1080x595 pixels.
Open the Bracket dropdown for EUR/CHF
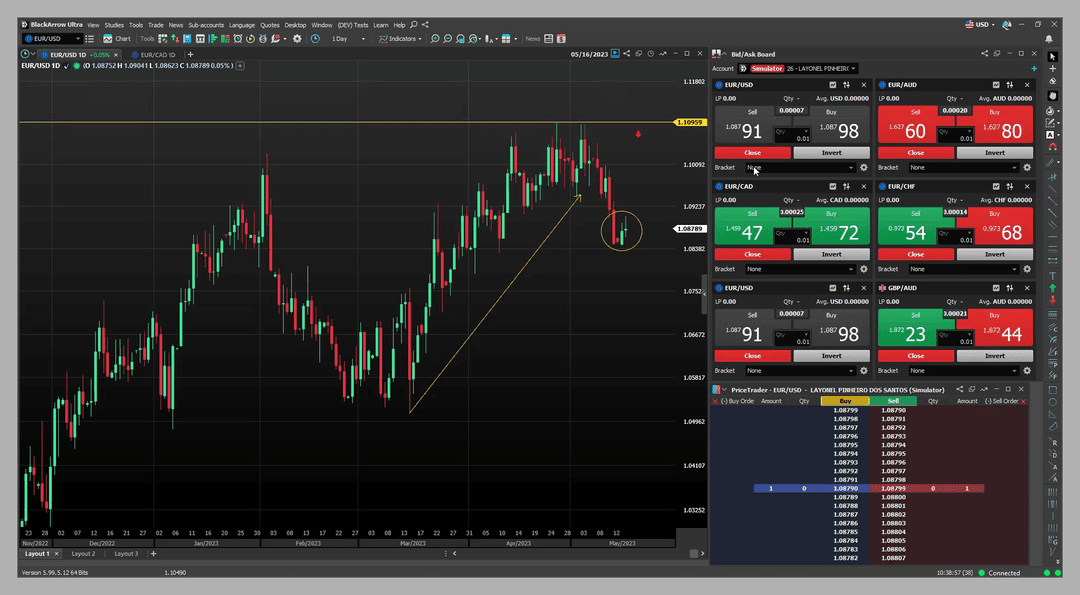coord(965,269)
